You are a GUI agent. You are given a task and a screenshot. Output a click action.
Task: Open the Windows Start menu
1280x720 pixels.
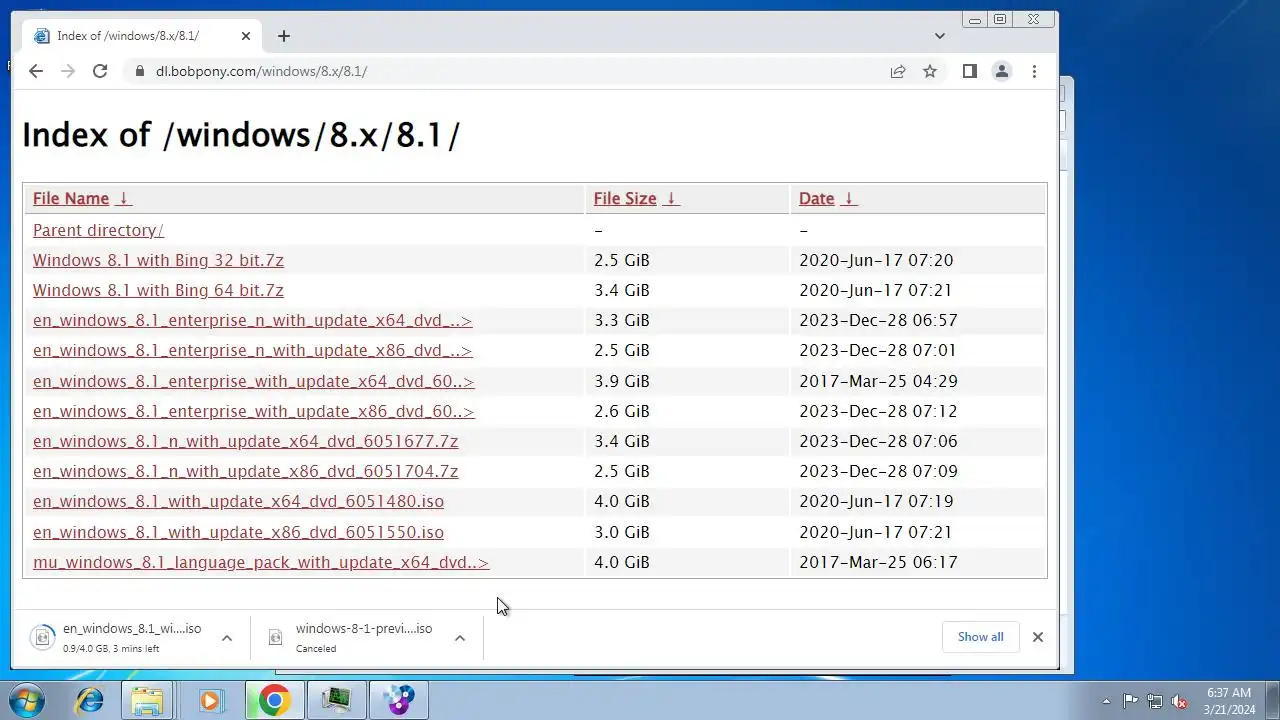click(27, 700)
